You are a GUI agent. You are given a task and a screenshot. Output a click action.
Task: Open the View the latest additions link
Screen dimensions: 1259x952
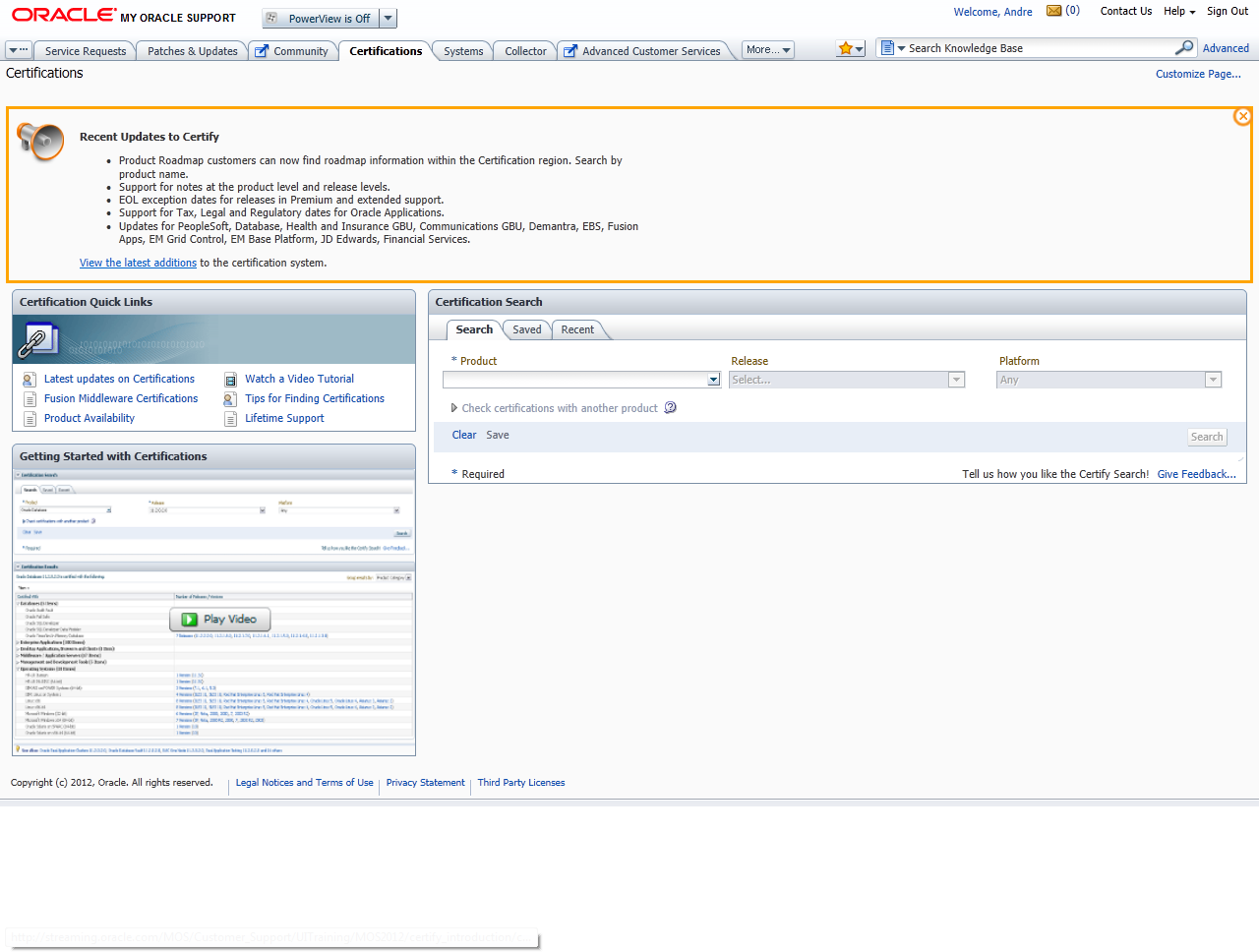click(138, 263)
